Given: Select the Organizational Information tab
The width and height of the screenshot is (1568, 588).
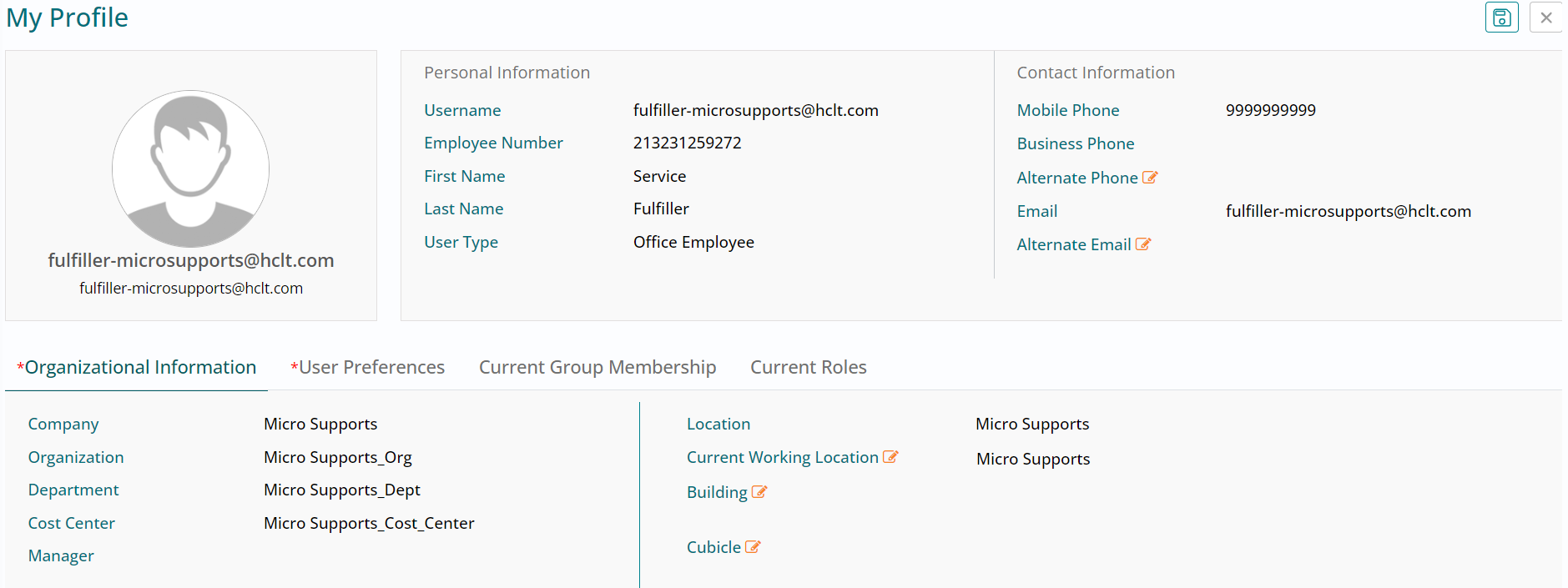Looking at the screenshot, I should pyautogui.click(x=137, y=367).
